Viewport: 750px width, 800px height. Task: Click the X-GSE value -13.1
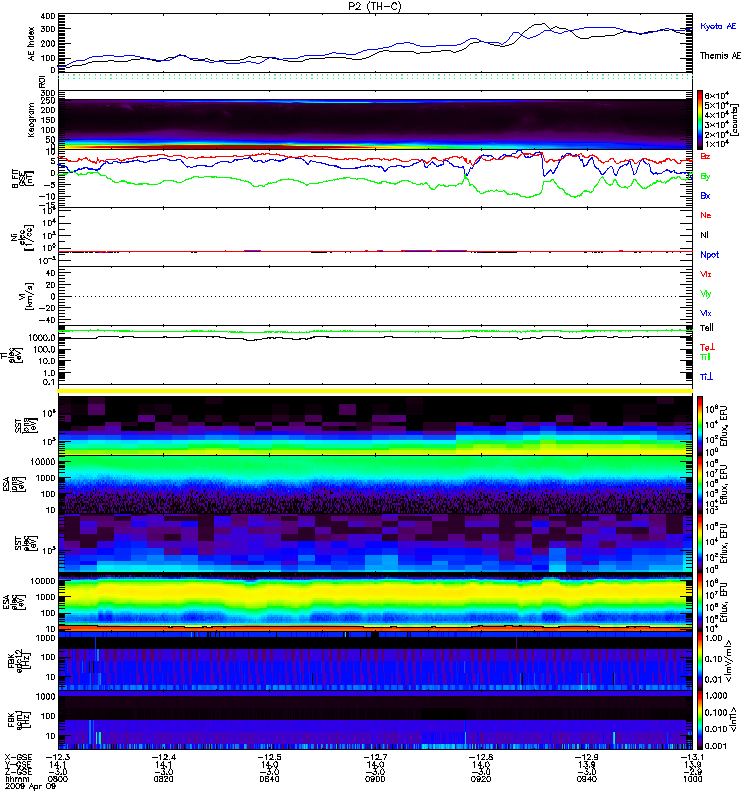click(x=692, y=757)
